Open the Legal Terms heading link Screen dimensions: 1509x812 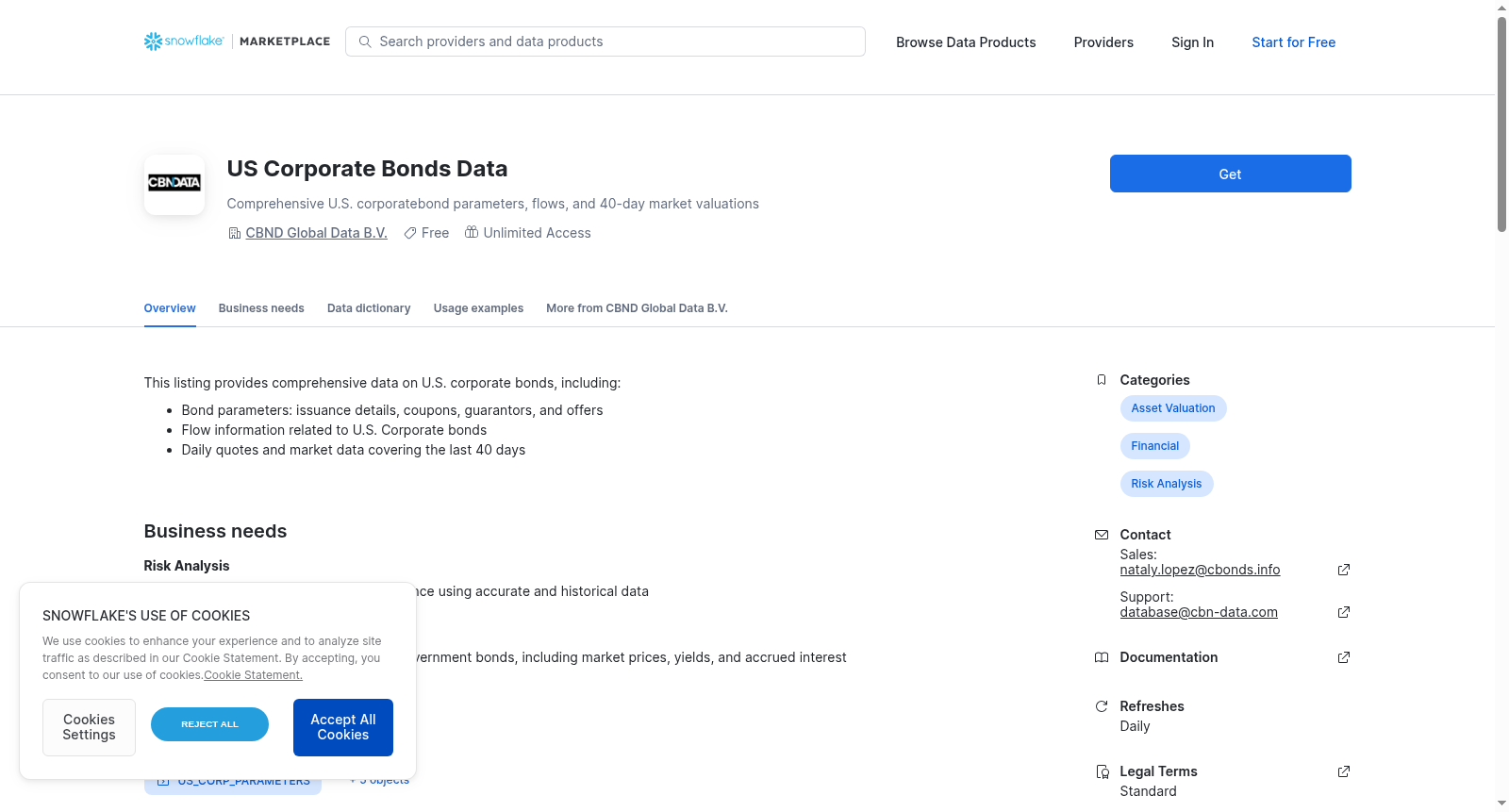[x=1158, y=771]
